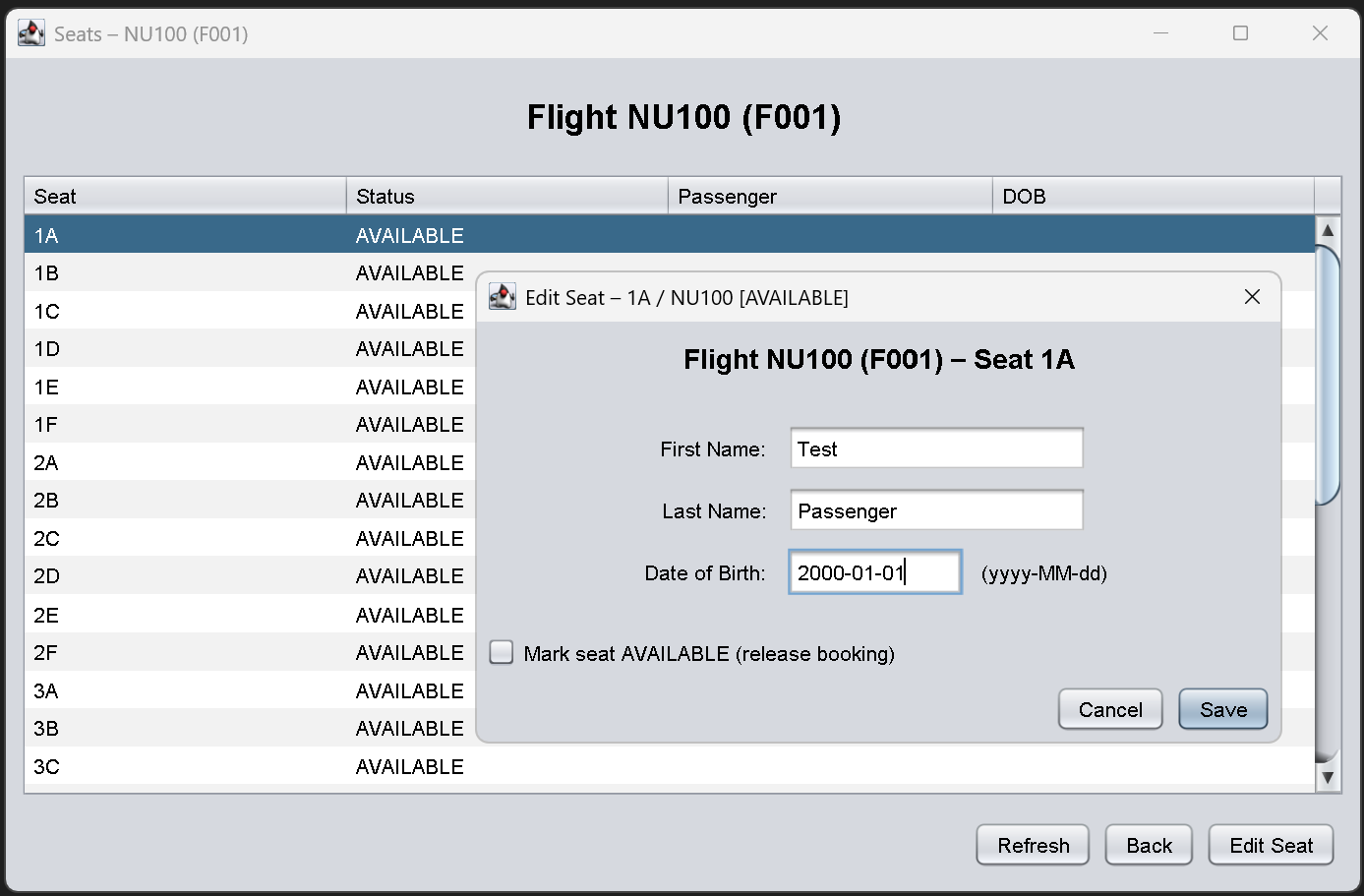Click the Edit Seat button

pyautogui.click(x=1270, y=845)
